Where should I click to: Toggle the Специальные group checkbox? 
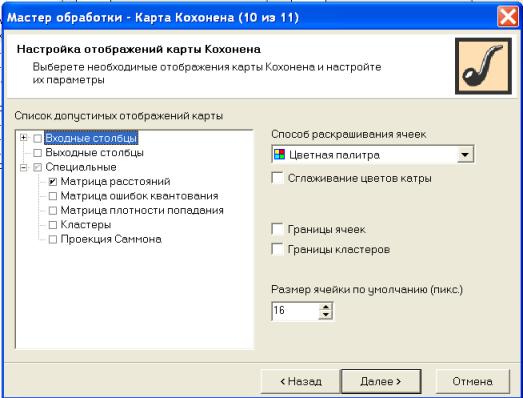pos(37,167)
